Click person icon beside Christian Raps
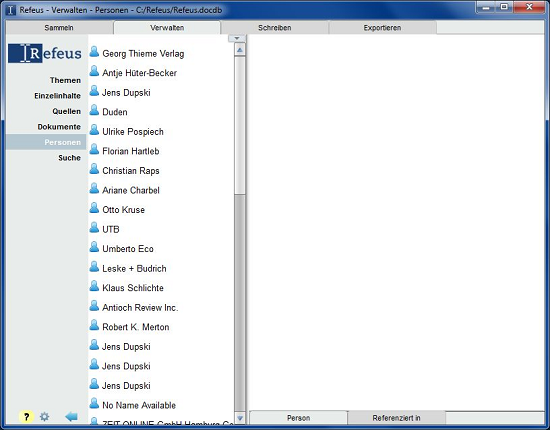The width and height of the screenshot is (550, 430). [94, 169]
